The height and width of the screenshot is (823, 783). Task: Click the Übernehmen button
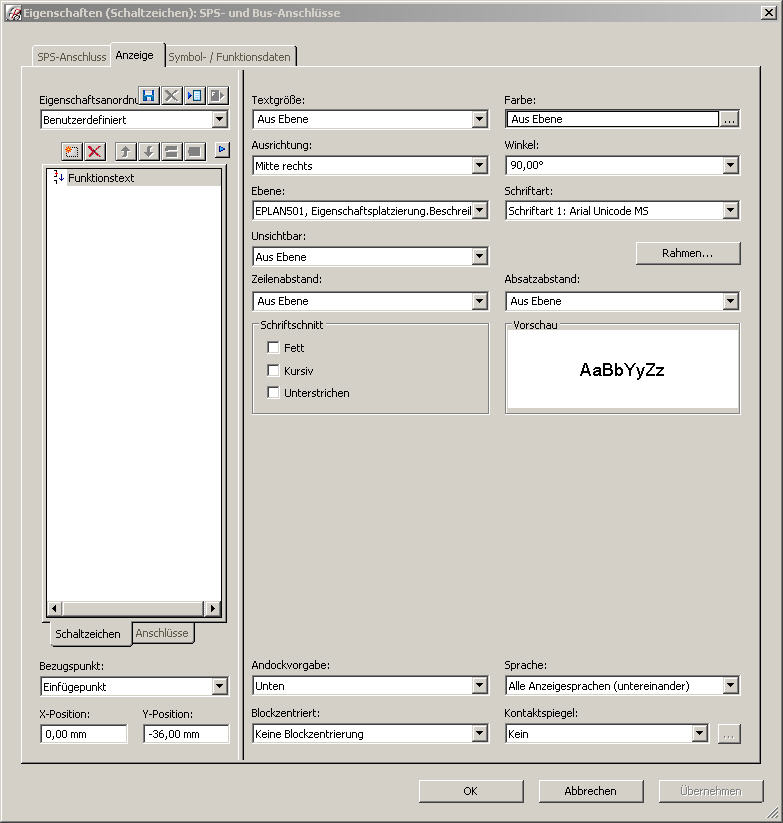point(711,791)
